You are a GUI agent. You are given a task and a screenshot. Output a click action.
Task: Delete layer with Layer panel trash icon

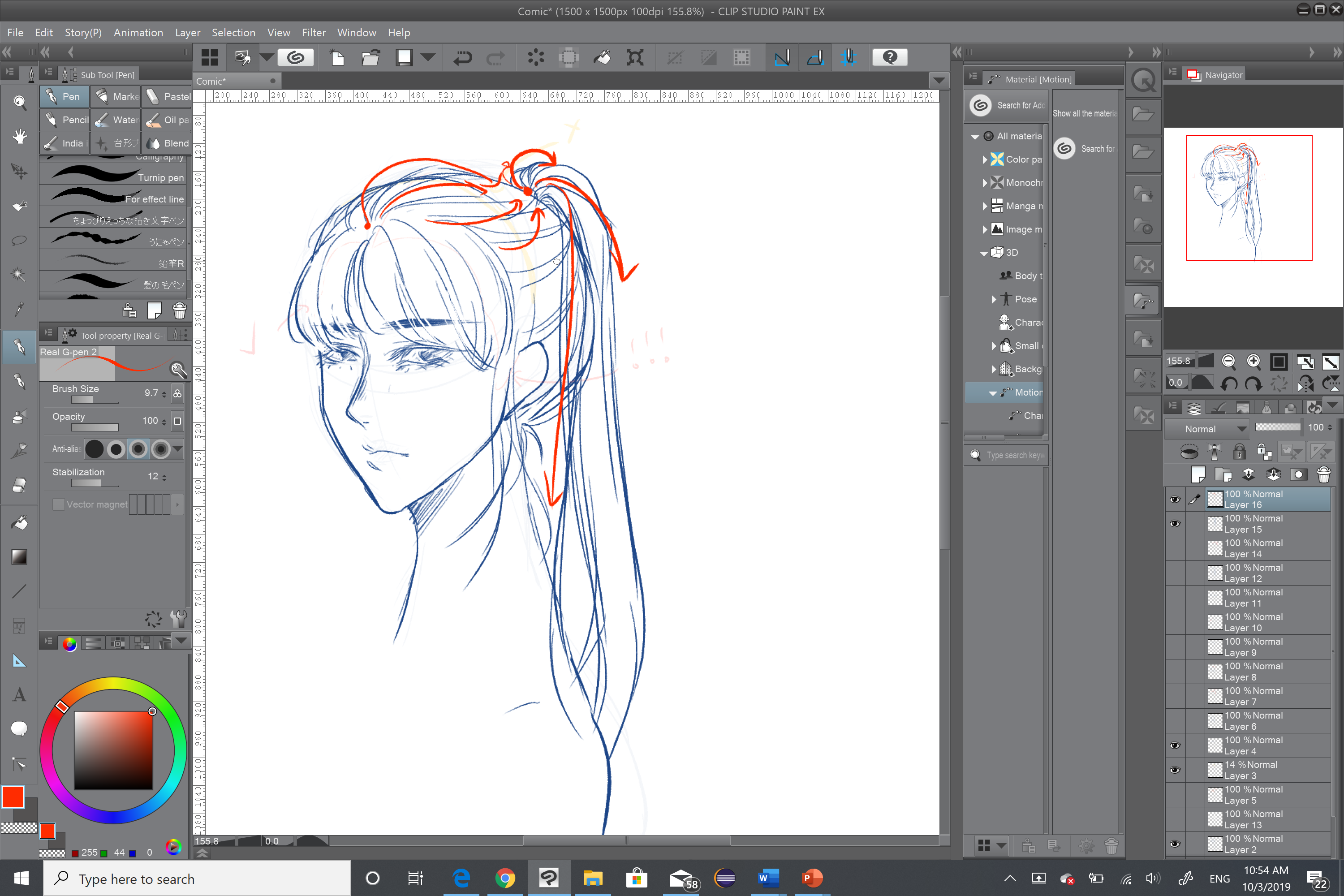coord(1323,475)
